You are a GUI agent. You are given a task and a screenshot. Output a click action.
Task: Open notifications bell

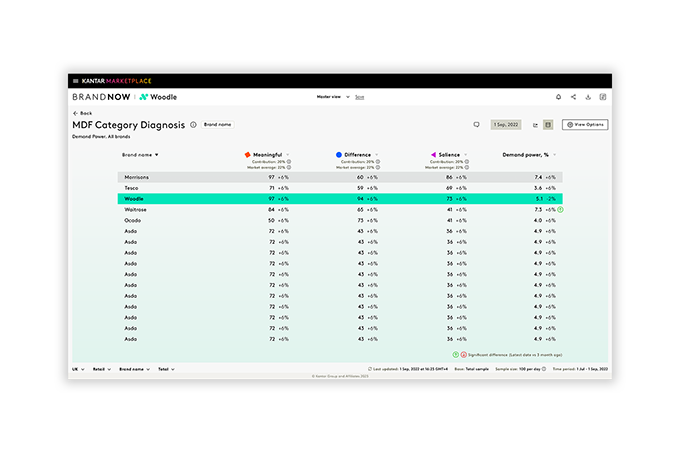(559, 97)
